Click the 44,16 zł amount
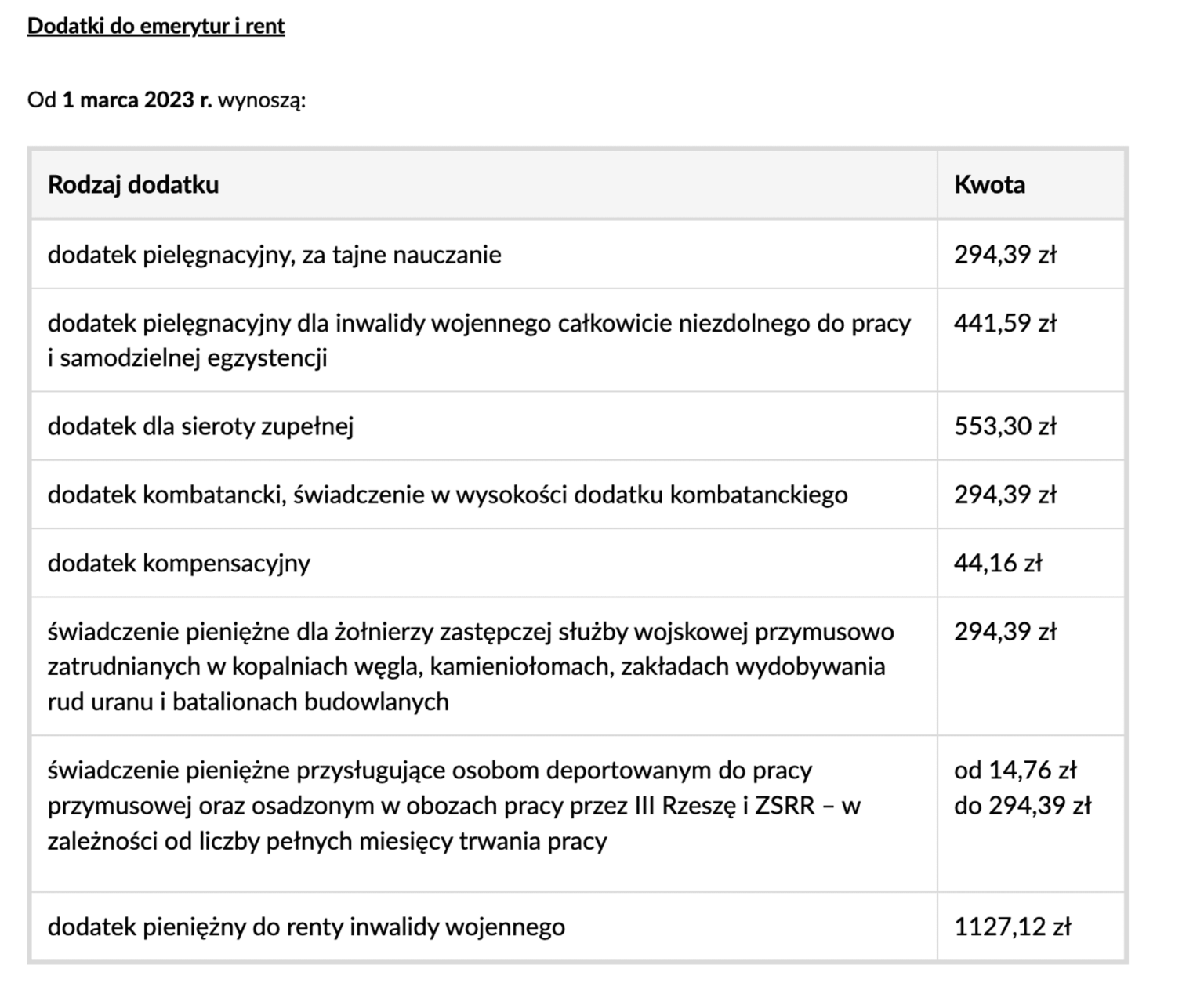Screen dimensions: 1204x1001 click(998, 563)
